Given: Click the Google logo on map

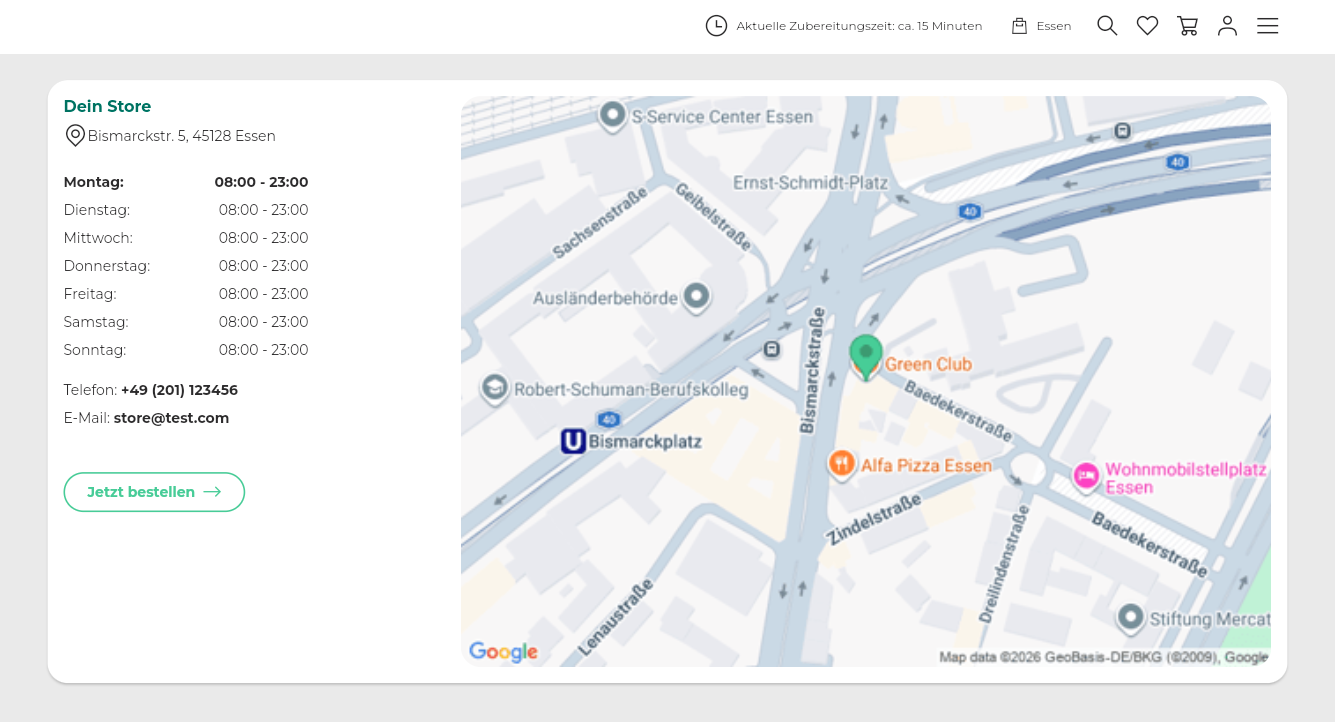Looking at the screenshot, I should [503, 652].
